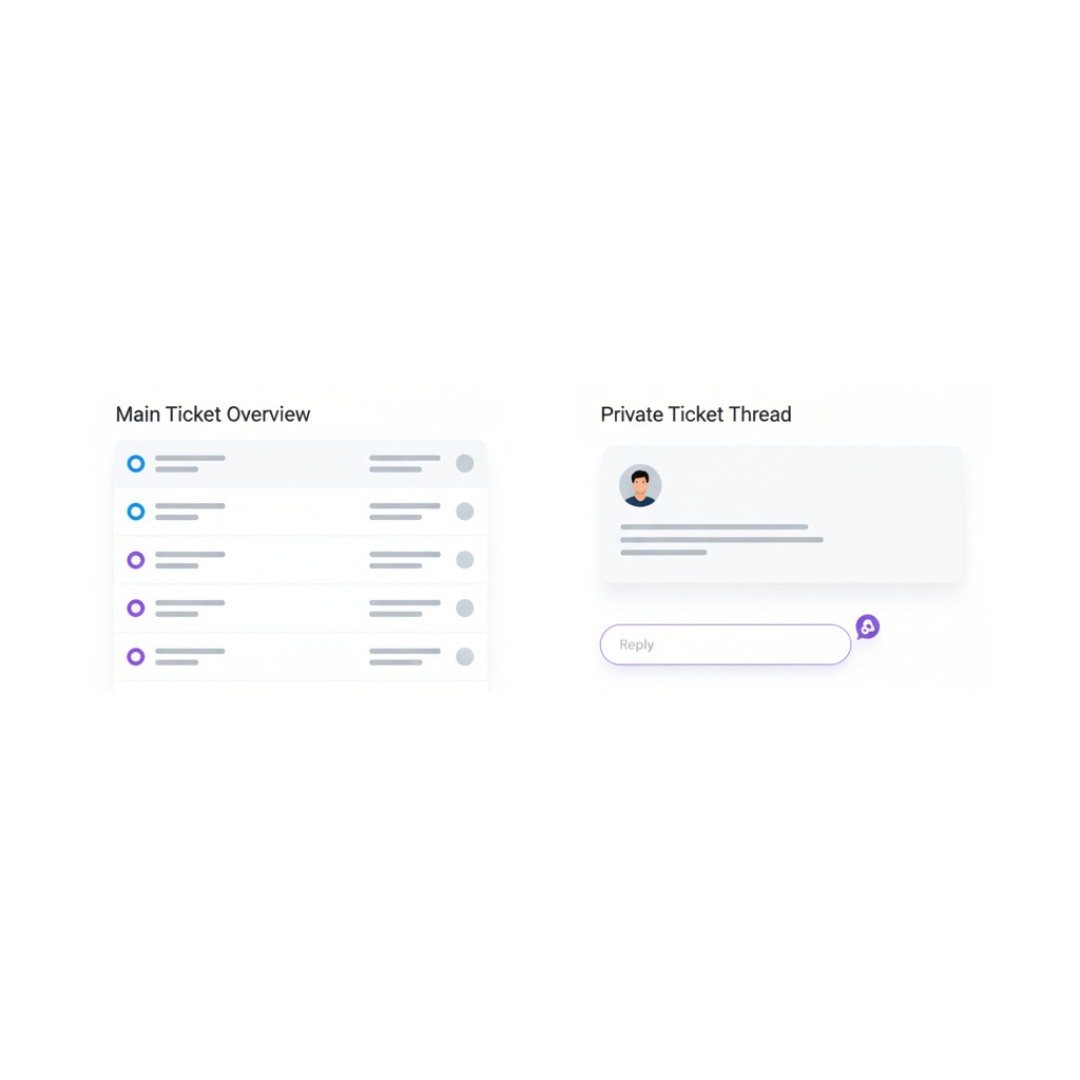Select the purple status ring on the third ticket
The height and width of the screenshot is (1080, 1080).
click(136, 560)
